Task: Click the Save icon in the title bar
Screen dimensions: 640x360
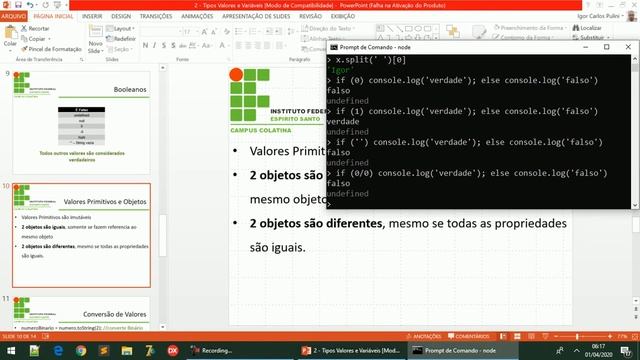Action: tap(18, 5)
